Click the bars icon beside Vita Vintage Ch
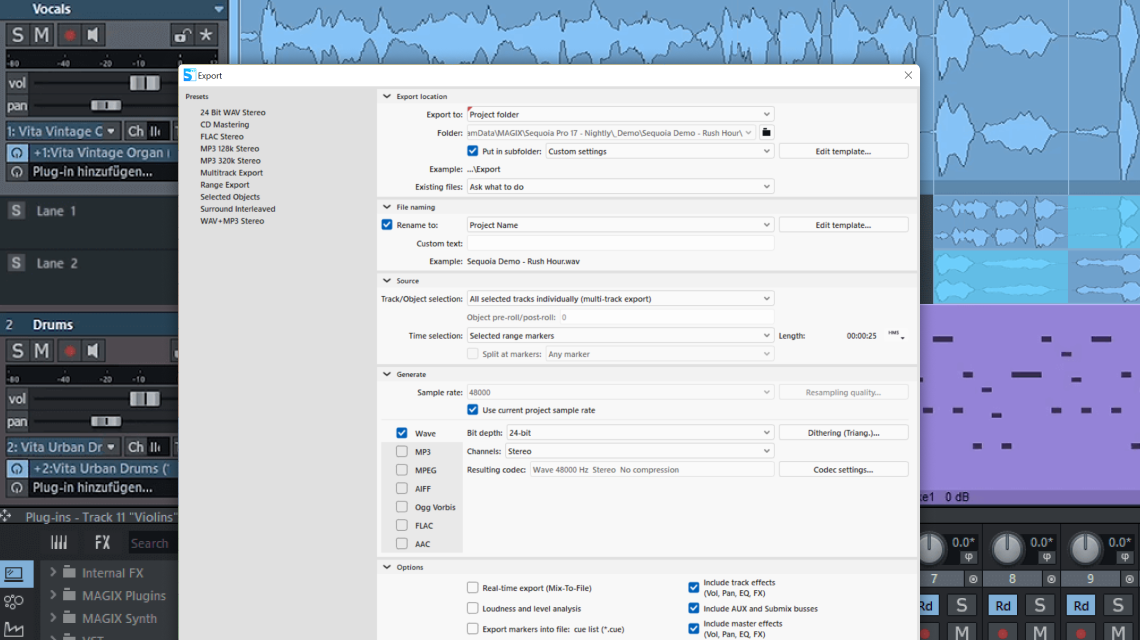The height and width of the screenshot is (640, 1140). tap(156, 132)
